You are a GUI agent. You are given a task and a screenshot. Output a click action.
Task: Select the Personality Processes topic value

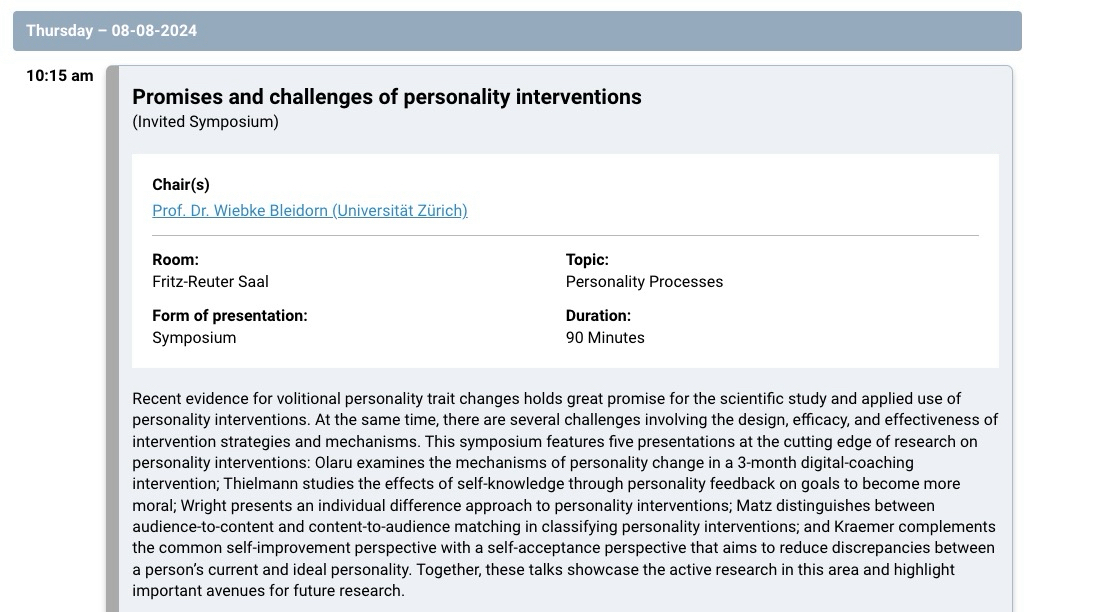644,282
